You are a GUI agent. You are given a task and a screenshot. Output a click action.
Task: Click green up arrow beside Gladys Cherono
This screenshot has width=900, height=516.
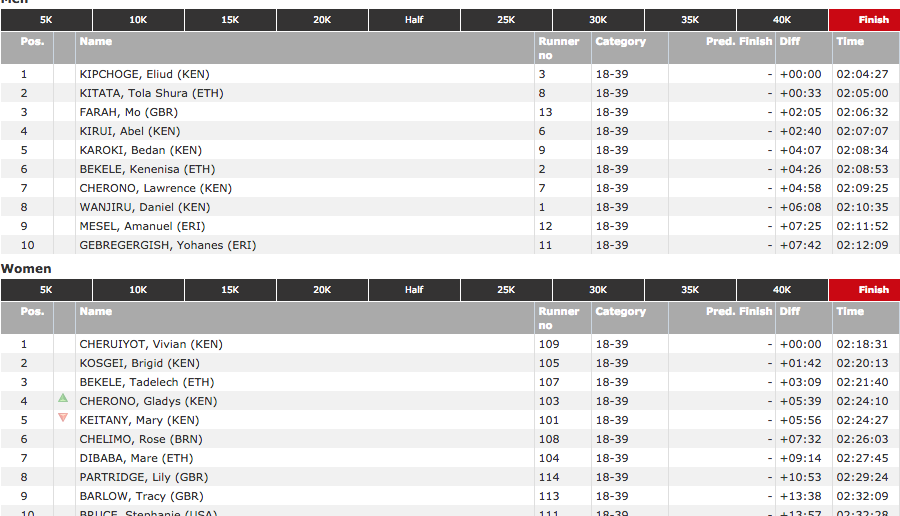63,398
